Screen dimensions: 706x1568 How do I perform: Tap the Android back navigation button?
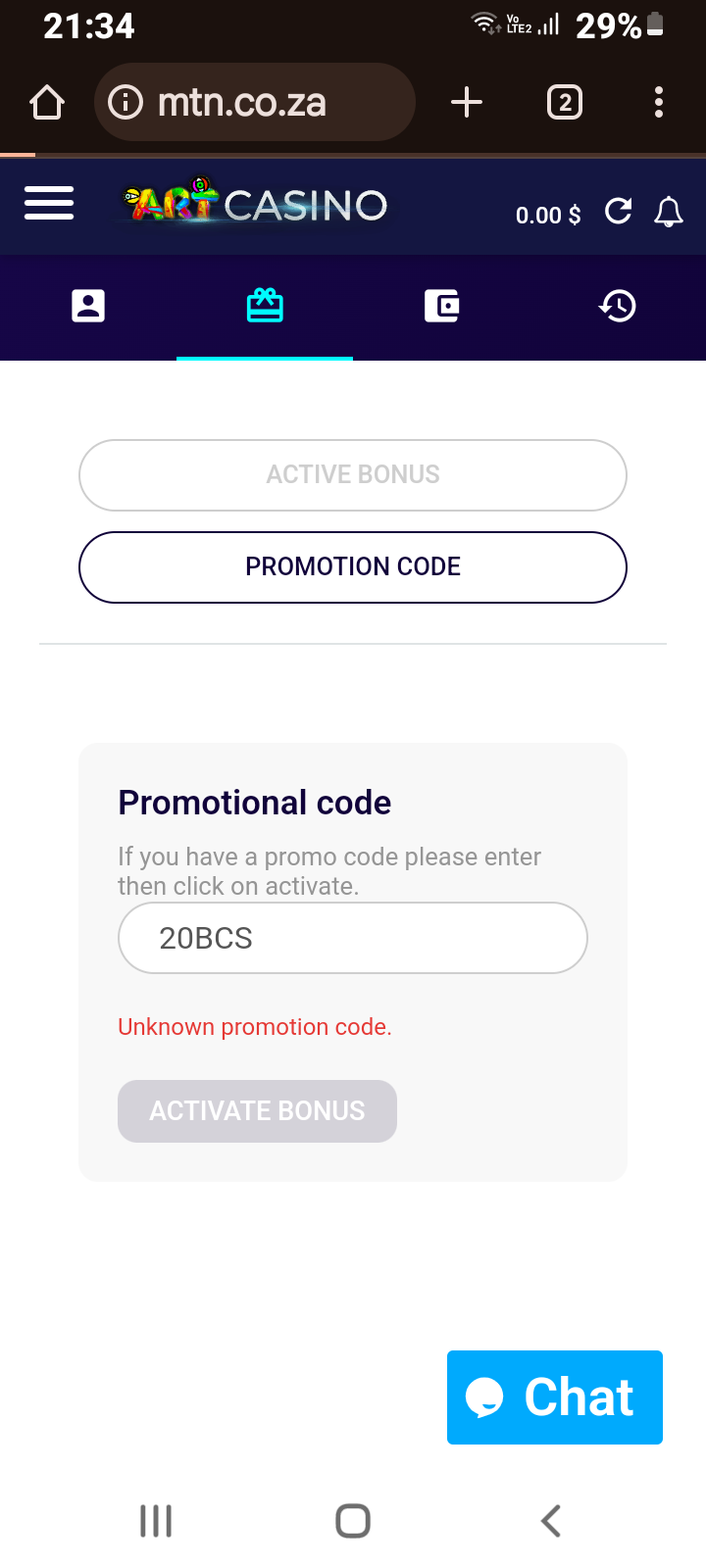coord(551,1521)
